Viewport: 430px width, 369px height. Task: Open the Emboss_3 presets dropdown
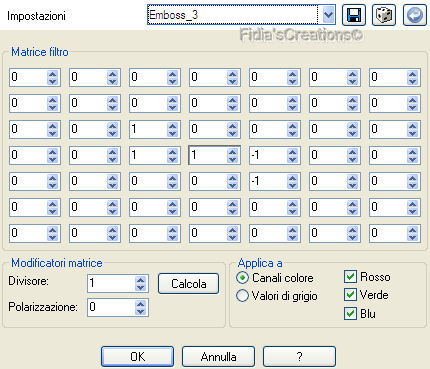pos(328,15)
